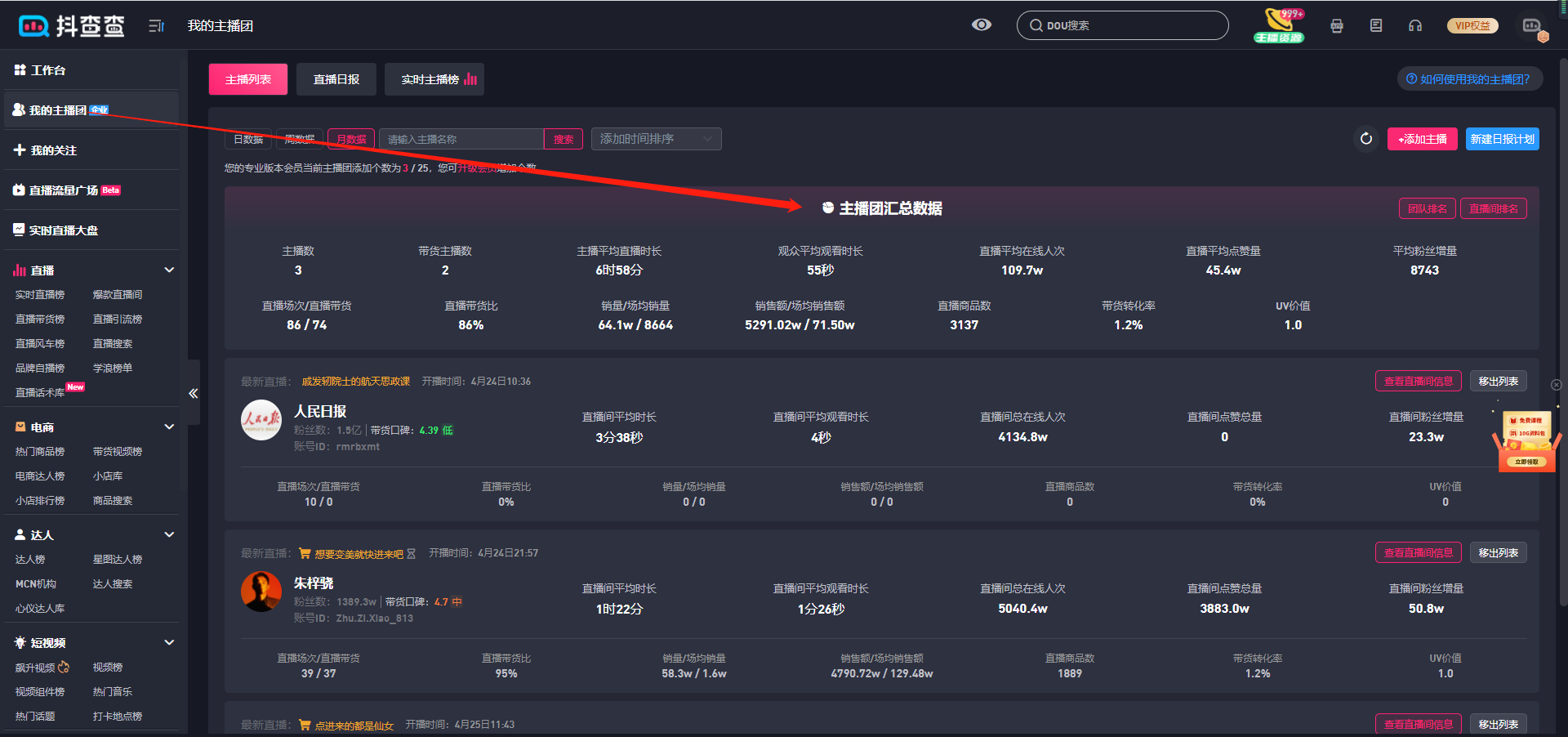Viewport: 1568px width, 737px height.
Task: Select the 周数据 data range option
Action: pos(300,140)
